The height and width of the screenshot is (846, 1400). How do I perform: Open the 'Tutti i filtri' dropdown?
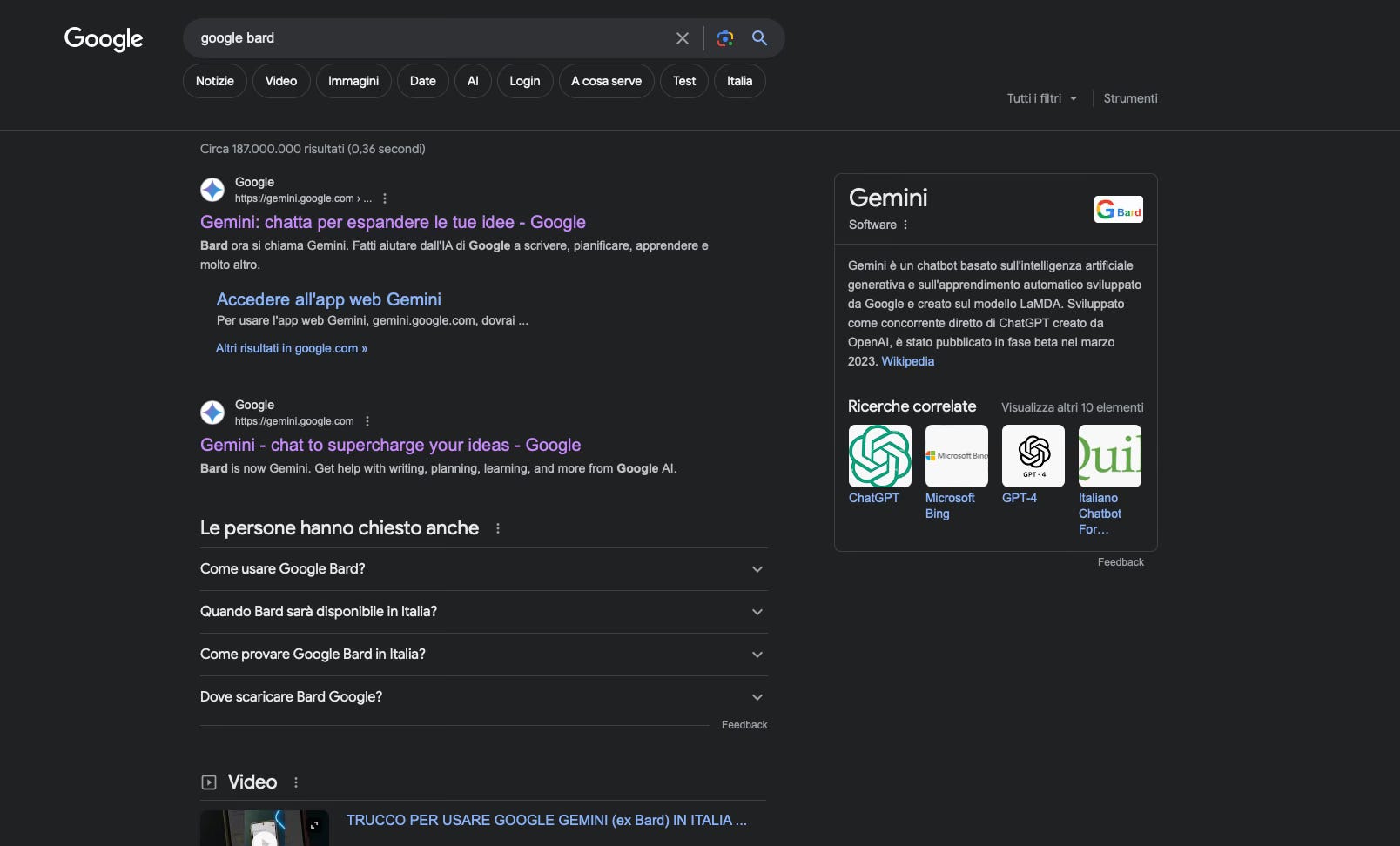click(1042, 98)
